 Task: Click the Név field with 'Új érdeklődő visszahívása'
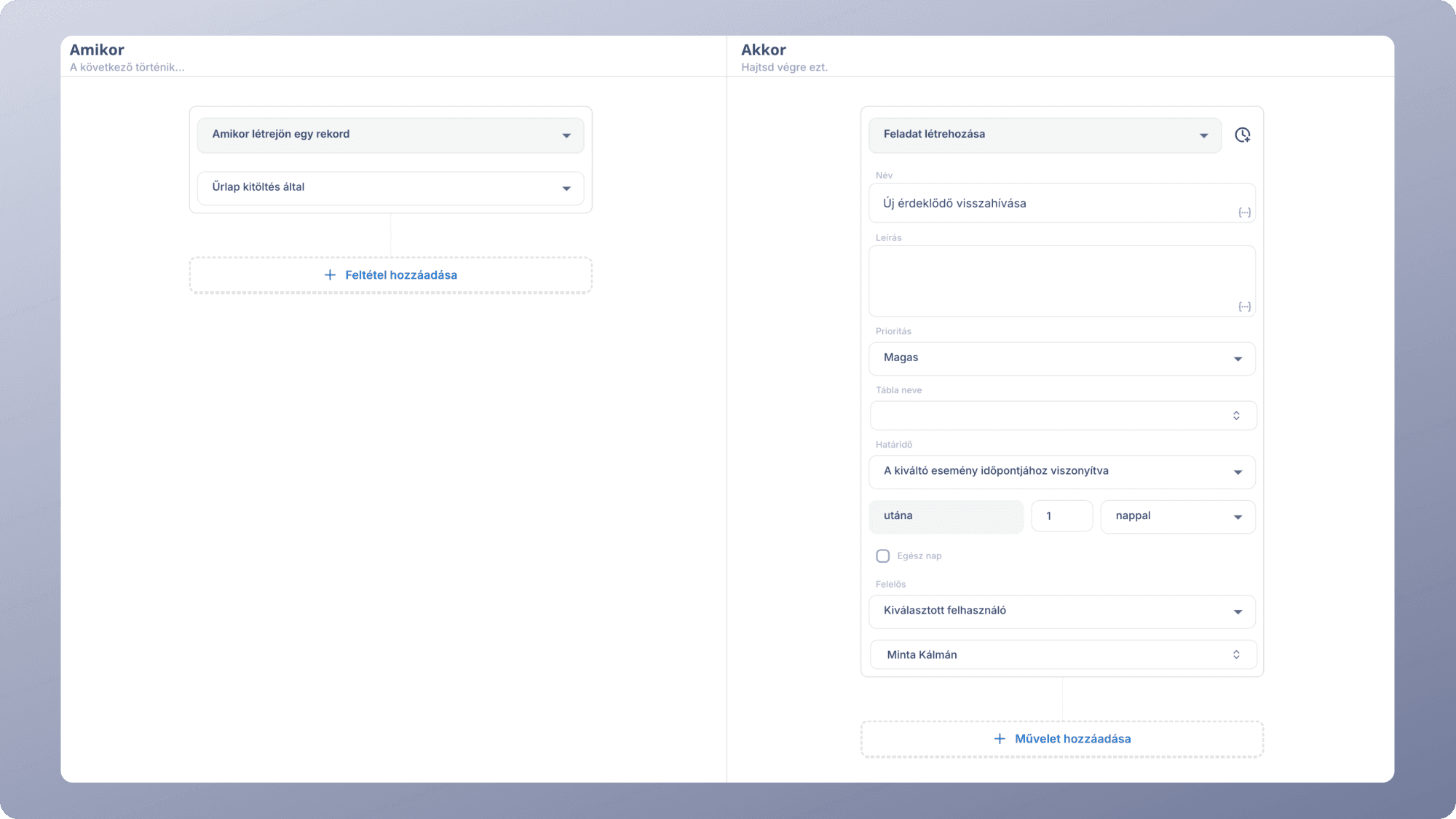pos(1062,203)
